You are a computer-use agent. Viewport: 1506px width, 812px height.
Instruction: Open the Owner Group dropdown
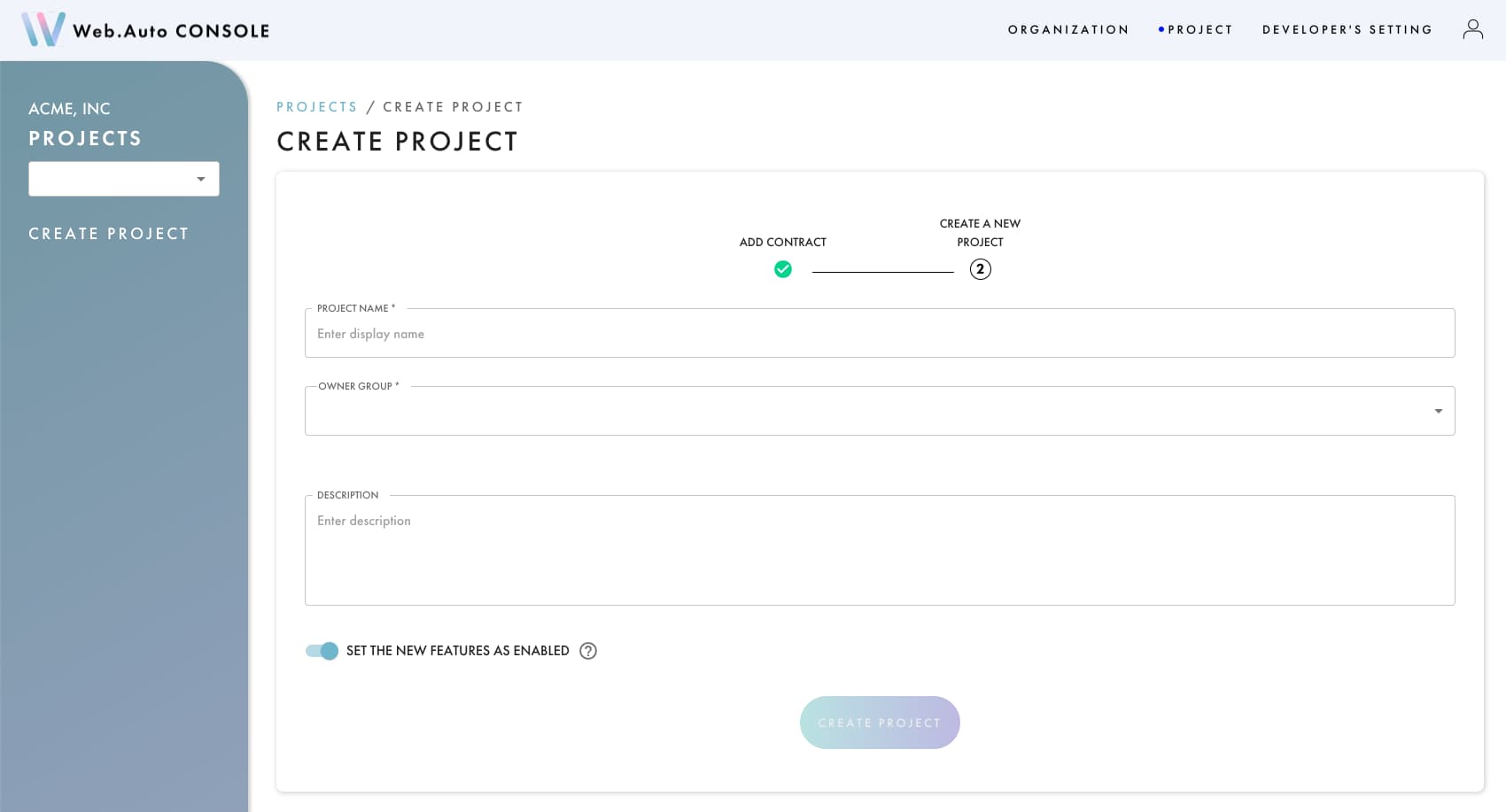(x=879, y=410)
